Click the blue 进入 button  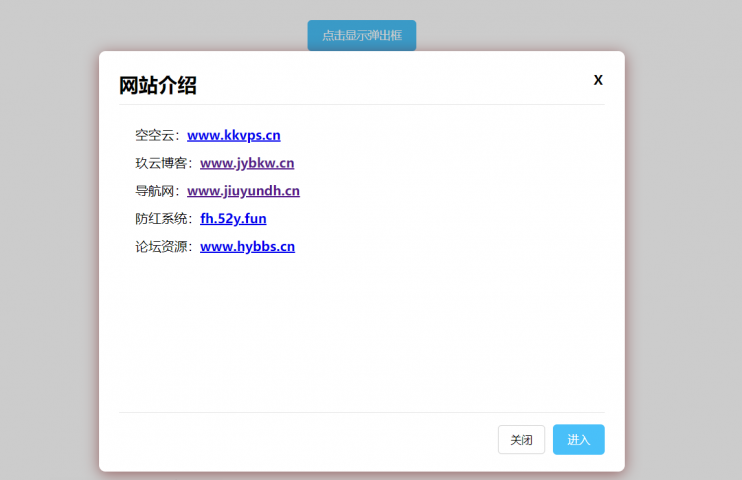[x=579, y=440]
